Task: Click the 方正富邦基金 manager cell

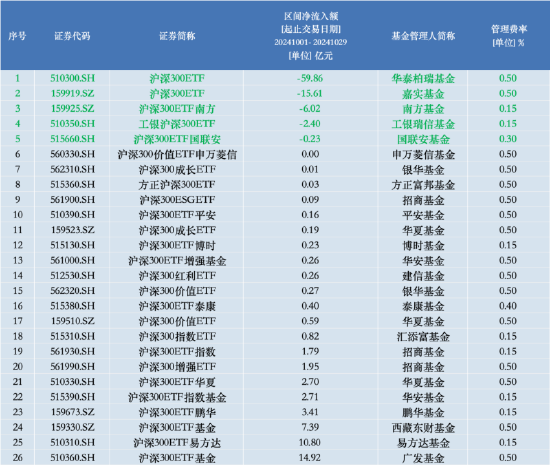Action: click(x=423, y=184)
